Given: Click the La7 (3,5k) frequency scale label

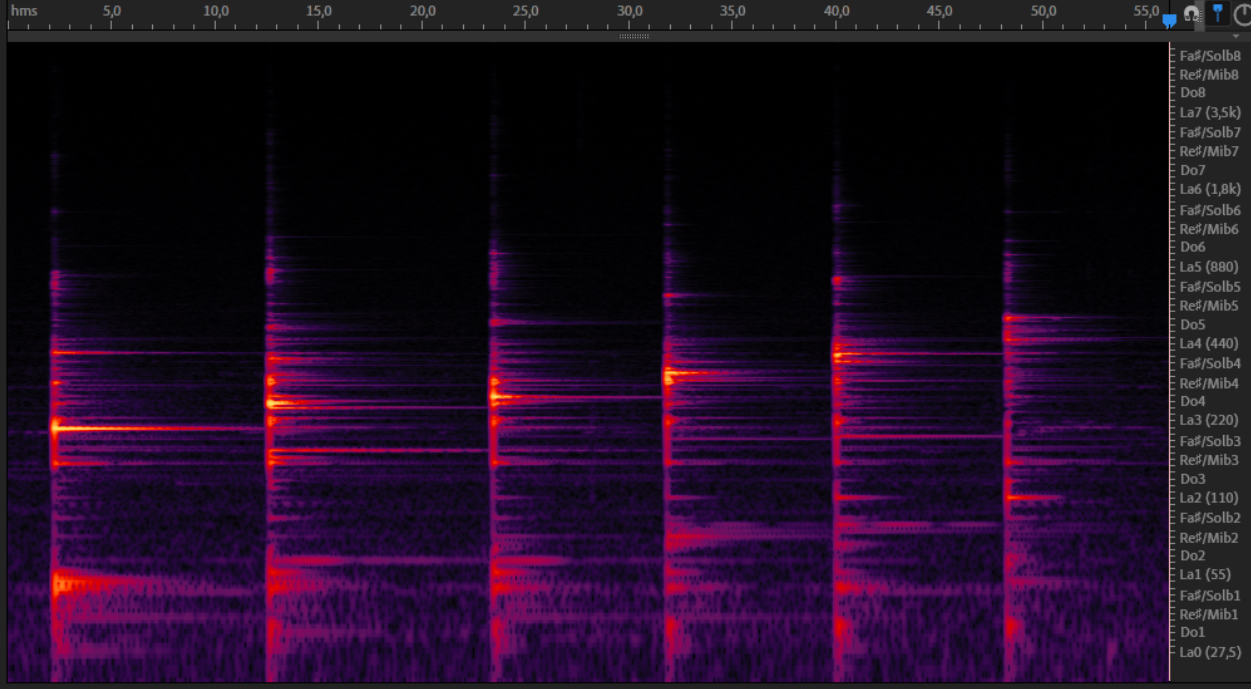Looking at the screenshot, I should pos(1209,112).
